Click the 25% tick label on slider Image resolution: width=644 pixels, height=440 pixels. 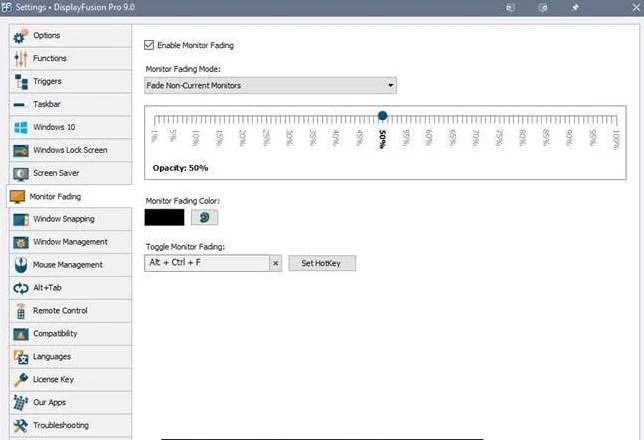(x=266, y=138)
